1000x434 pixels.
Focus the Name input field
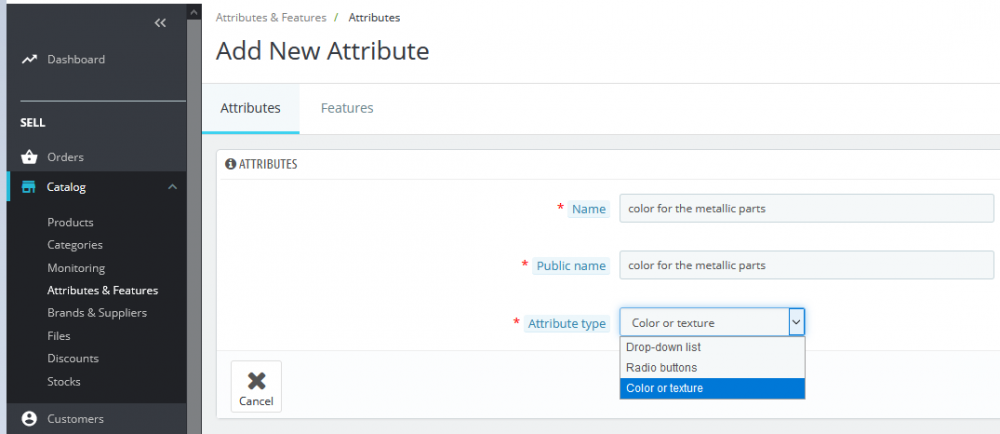pyautogui.click(x=806, y=208)
